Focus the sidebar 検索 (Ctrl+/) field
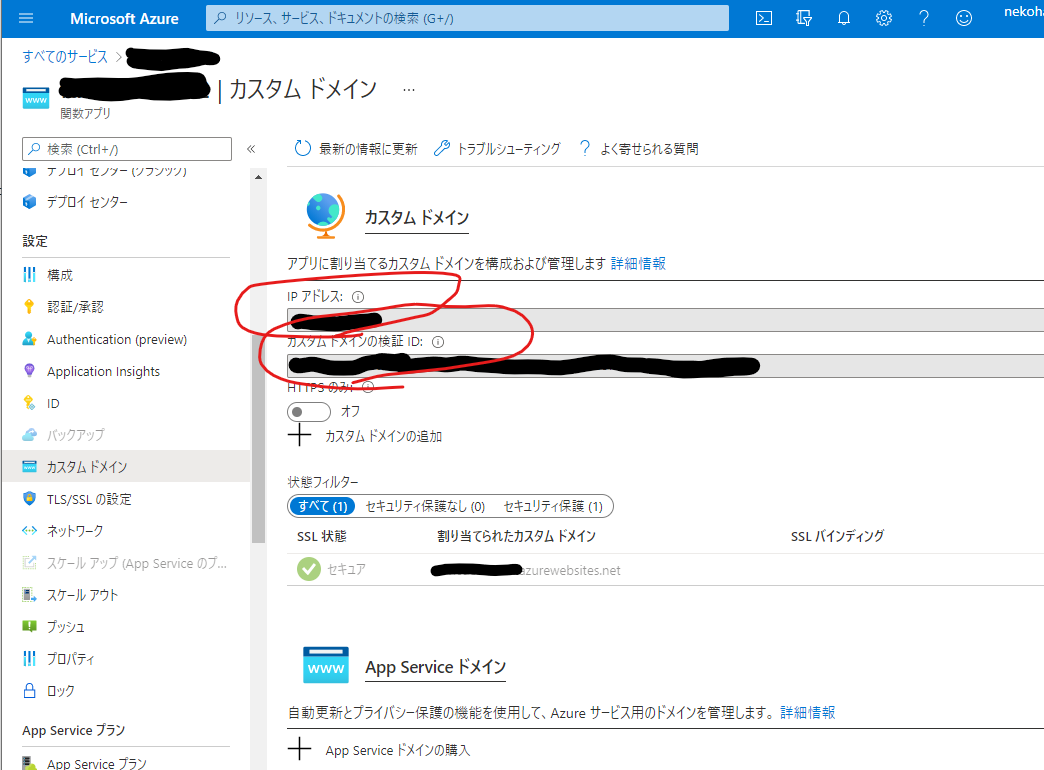Image resolution: width=1044 pixels, height=770 pixels. 127,149
